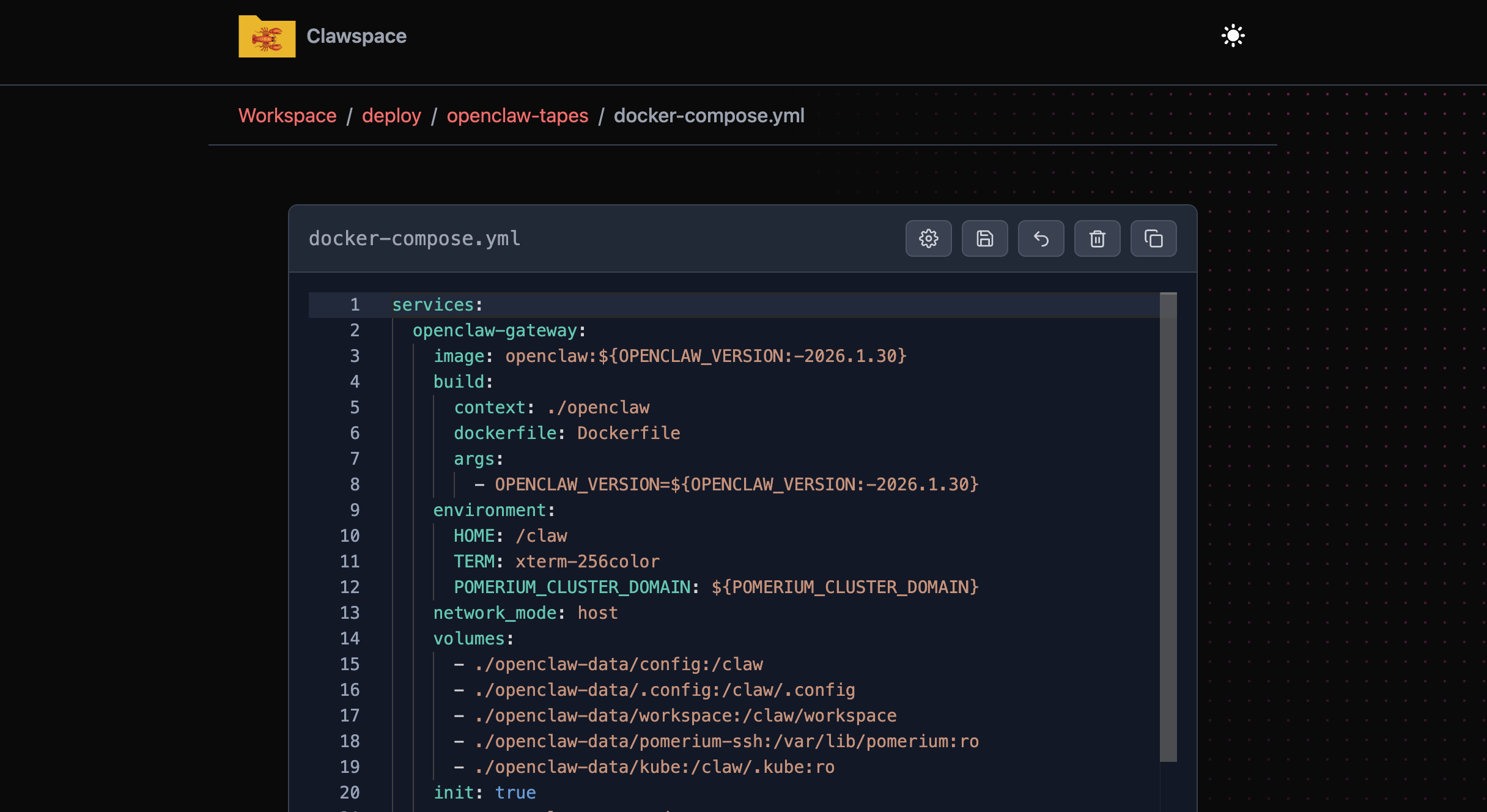This screenshot has height=812, width=1487.
Task: Copy file contents with the copy icon
Action: [1153, 238]
